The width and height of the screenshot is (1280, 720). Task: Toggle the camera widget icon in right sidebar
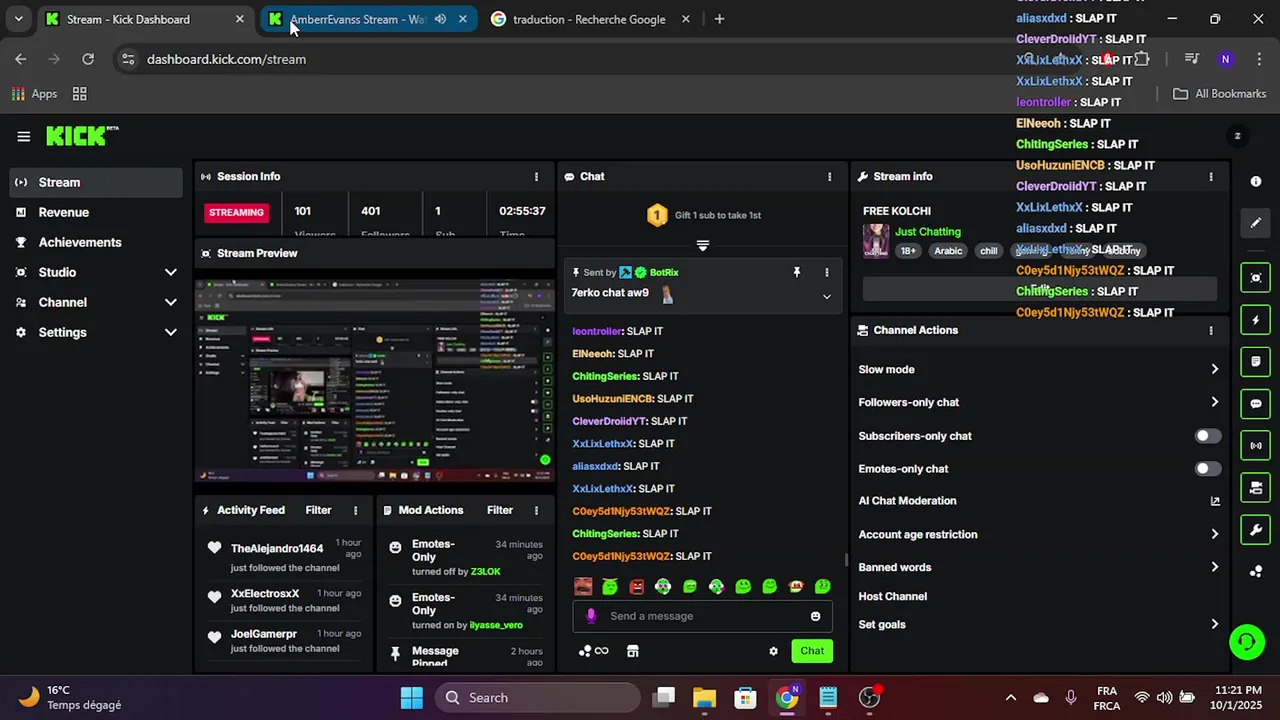1256,487
